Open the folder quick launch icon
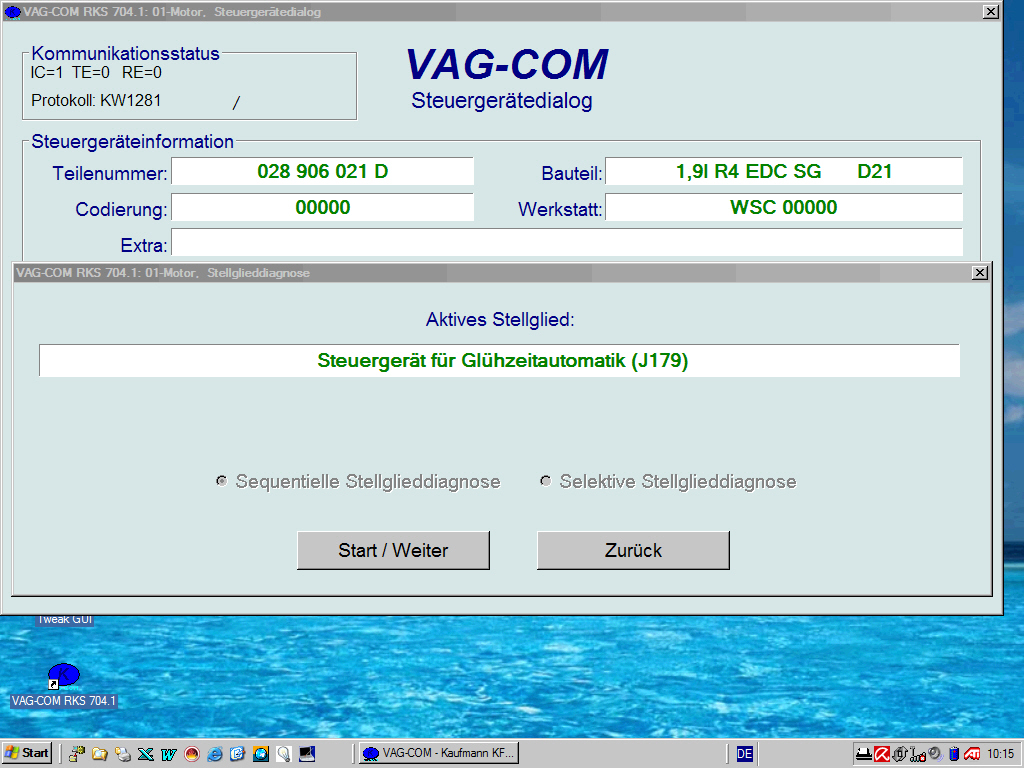 100,754
